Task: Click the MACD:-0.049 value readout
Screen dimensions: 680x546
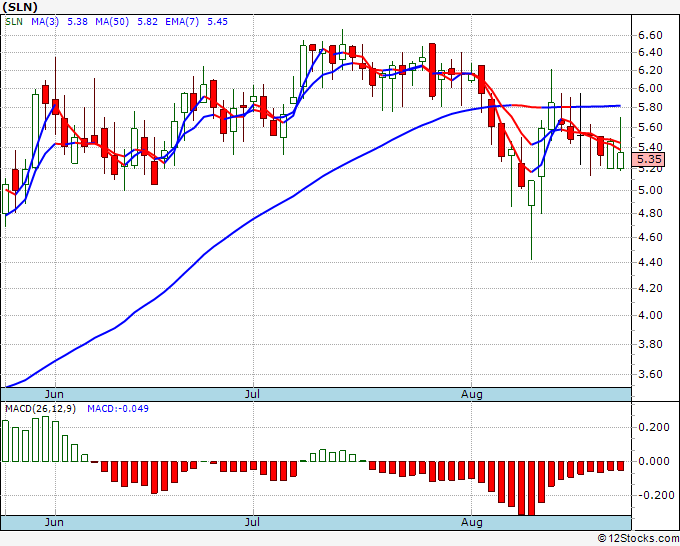Action: pos(118,409)
